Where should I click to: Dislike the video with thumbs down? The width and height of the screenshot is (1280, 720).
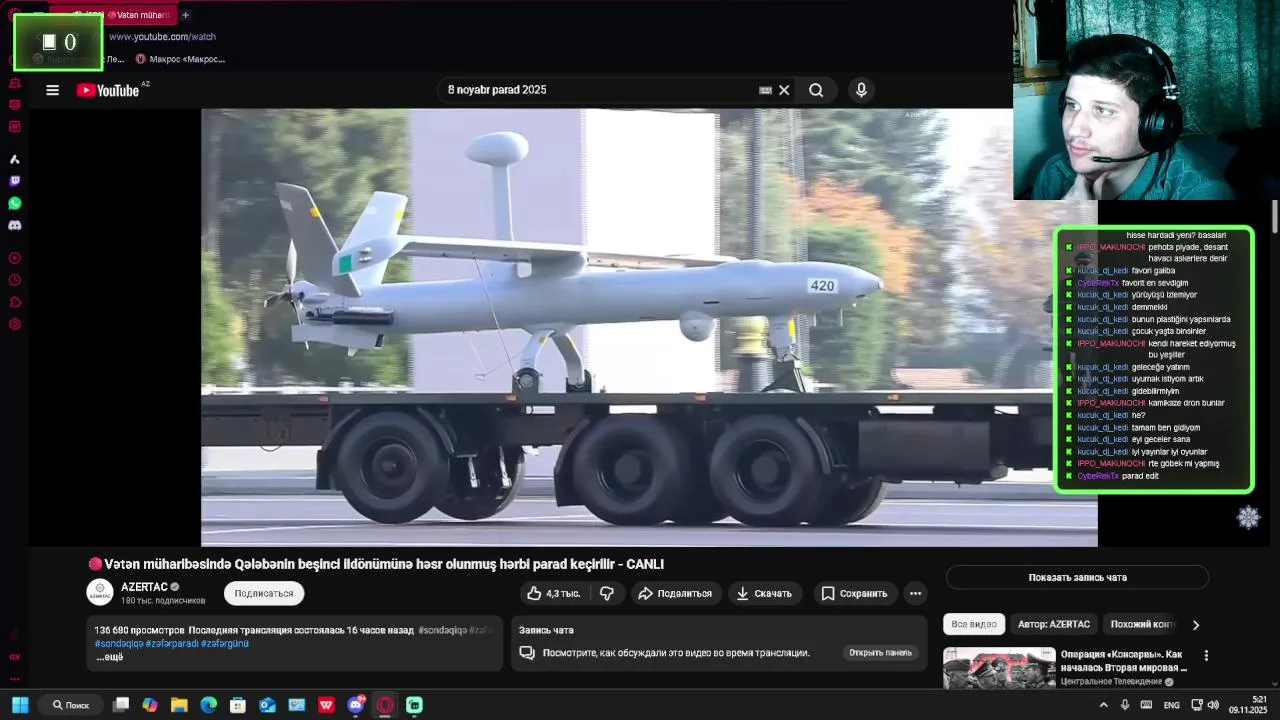[x=606, y=593]
